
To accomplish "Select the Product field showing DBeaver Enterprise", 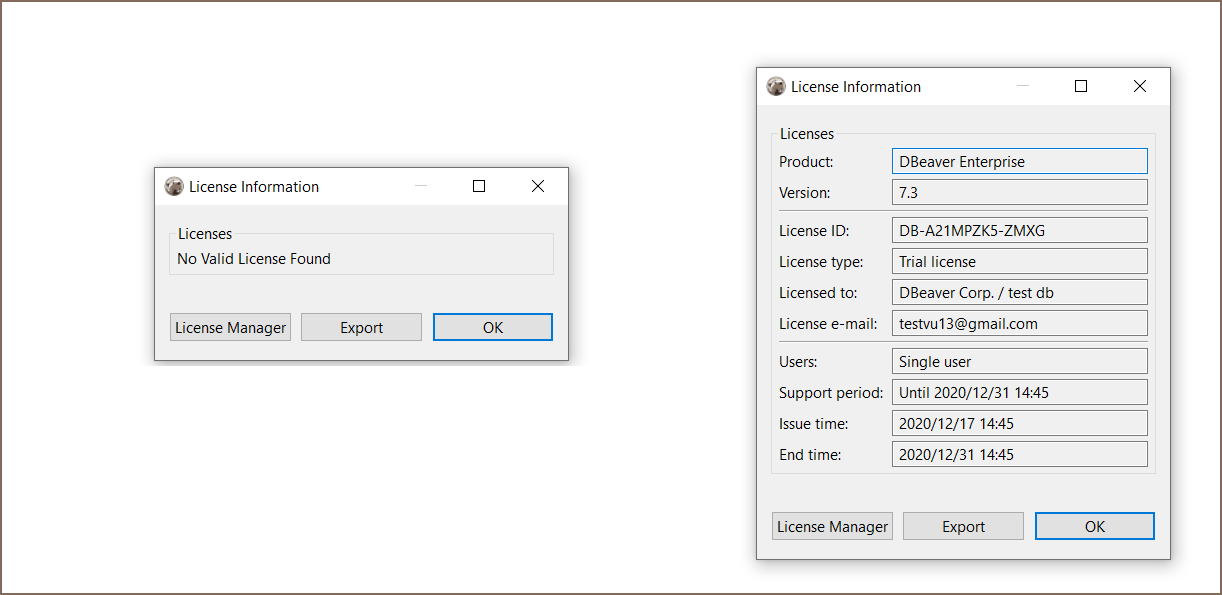I will pyautogui.click(x=1019, y=161).
